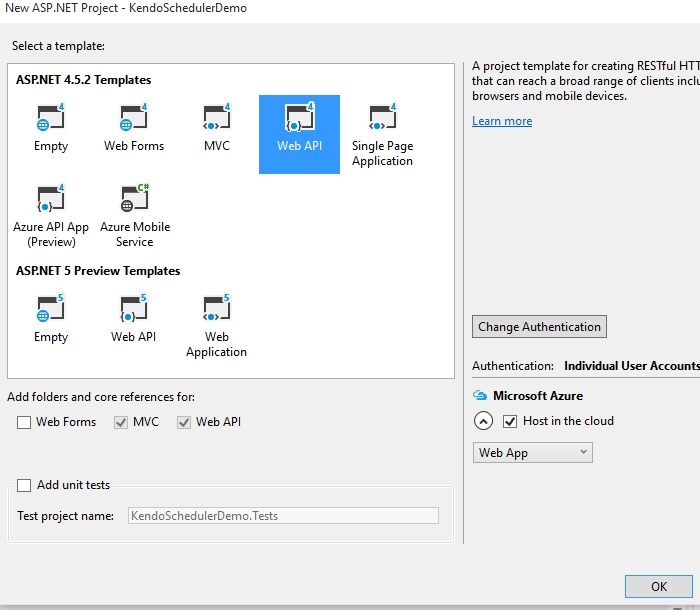Screen dimensions: 700x610
Task: Open the Web App hosting dropdown
Action: point(533,452)
